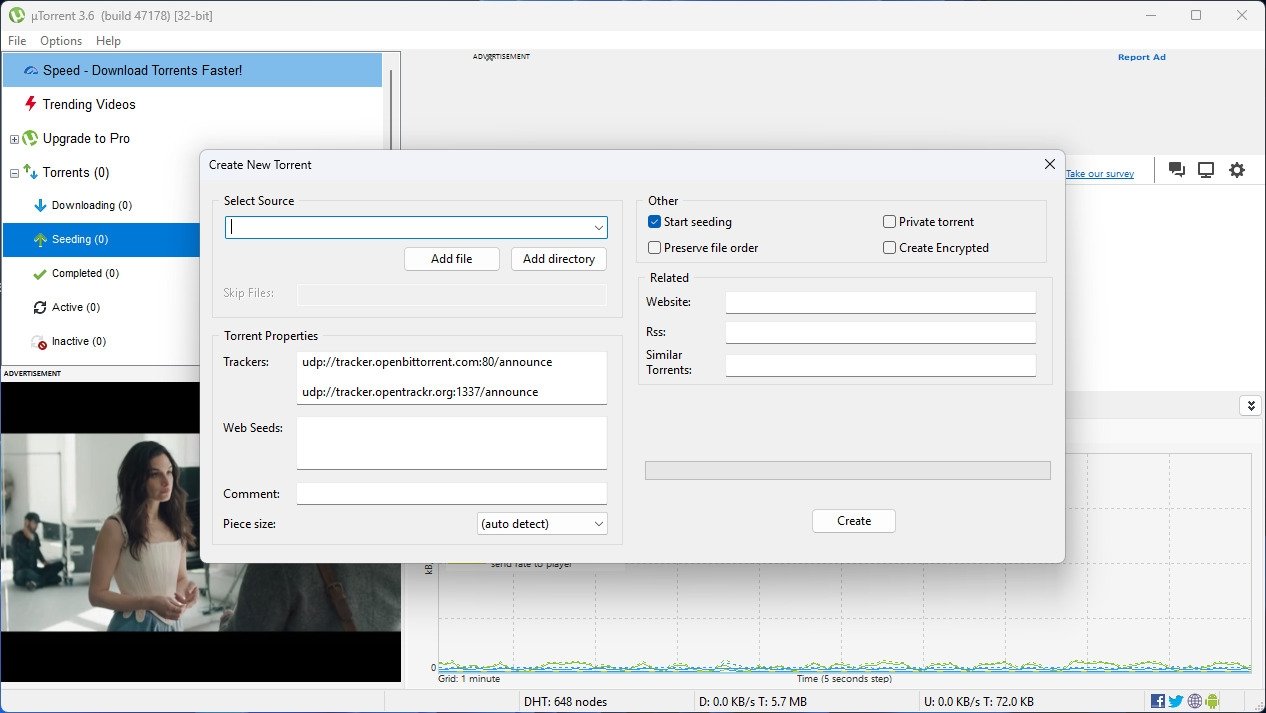
Task: Click the torrent creation progress bar
Action: 848,470
